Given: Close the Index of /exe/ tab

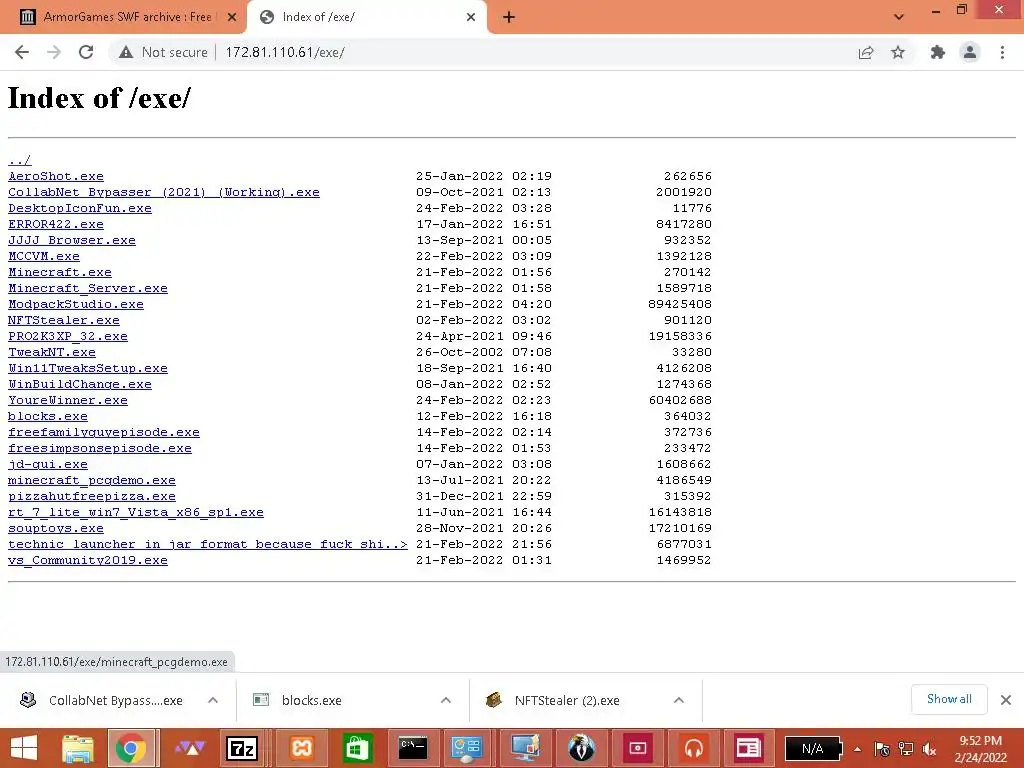Looking at the screenshot, I should click(470, 18).
